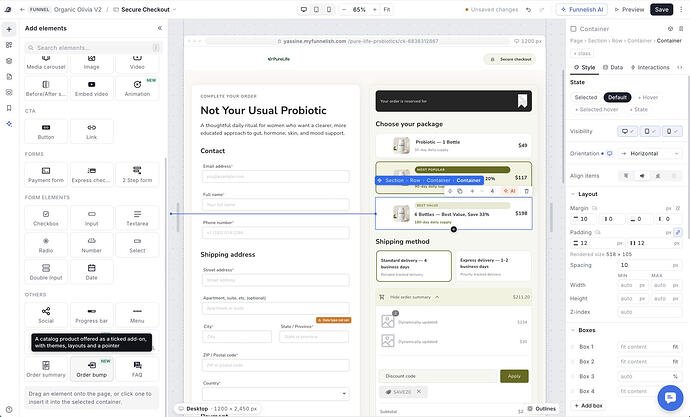Save the funnel changes
Screen dimensions: 690x417
click(661, 9)
